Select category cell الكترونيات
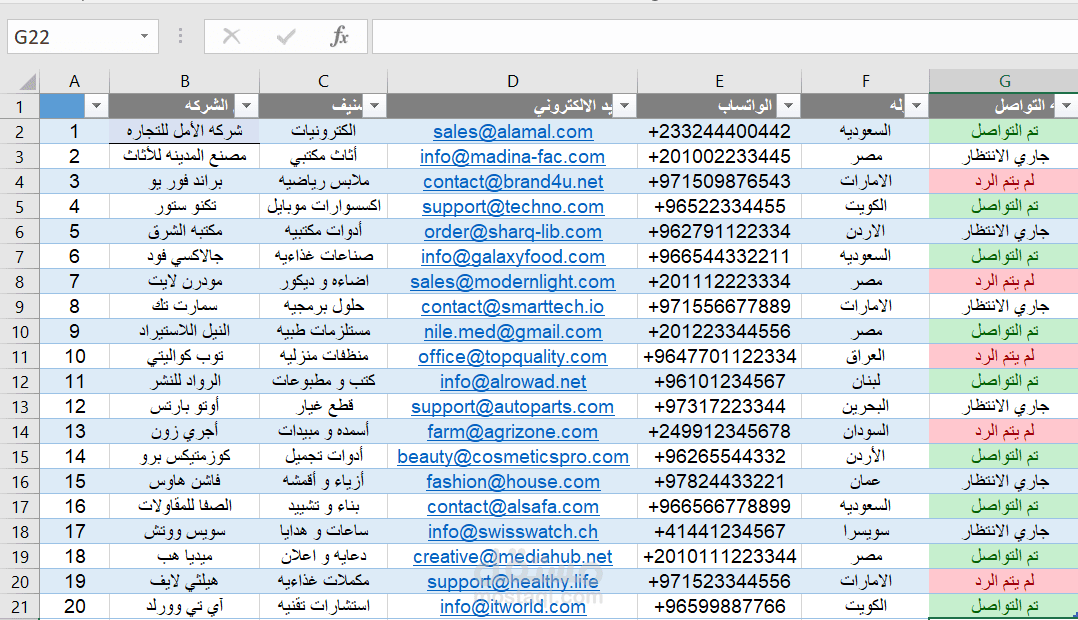This screenshot has height=620, width=1078. tap(323, 131)
